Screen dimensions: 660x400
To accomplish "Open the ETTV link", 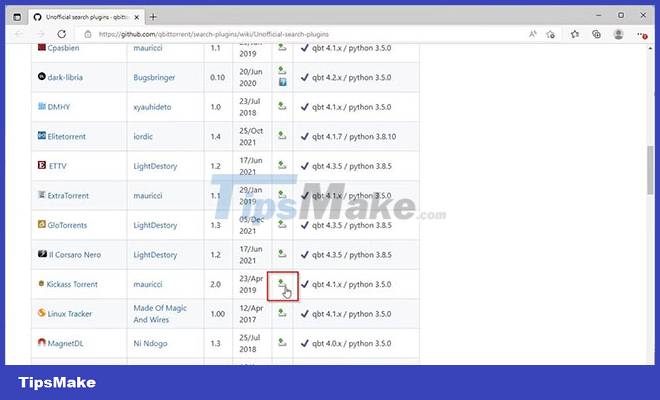I will point(58,166).
